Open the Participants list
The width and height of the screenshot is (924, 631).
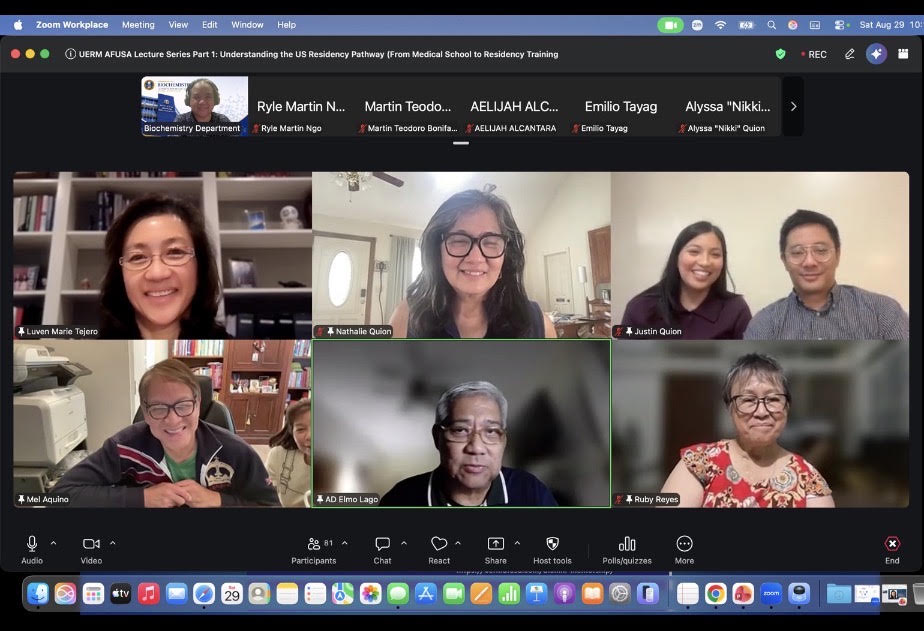pyautogui.click(x=314, y=550)
